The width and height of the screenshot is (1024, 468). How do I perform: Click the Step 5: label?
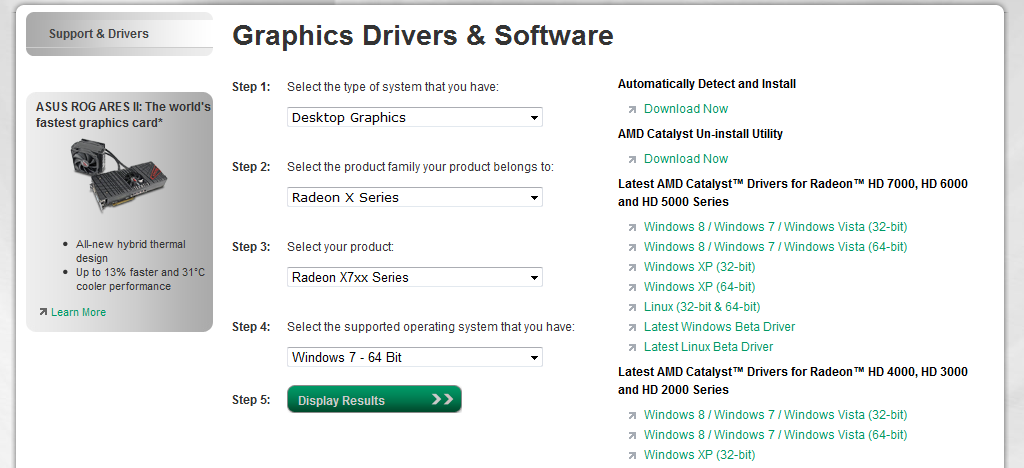coord(251,399)
